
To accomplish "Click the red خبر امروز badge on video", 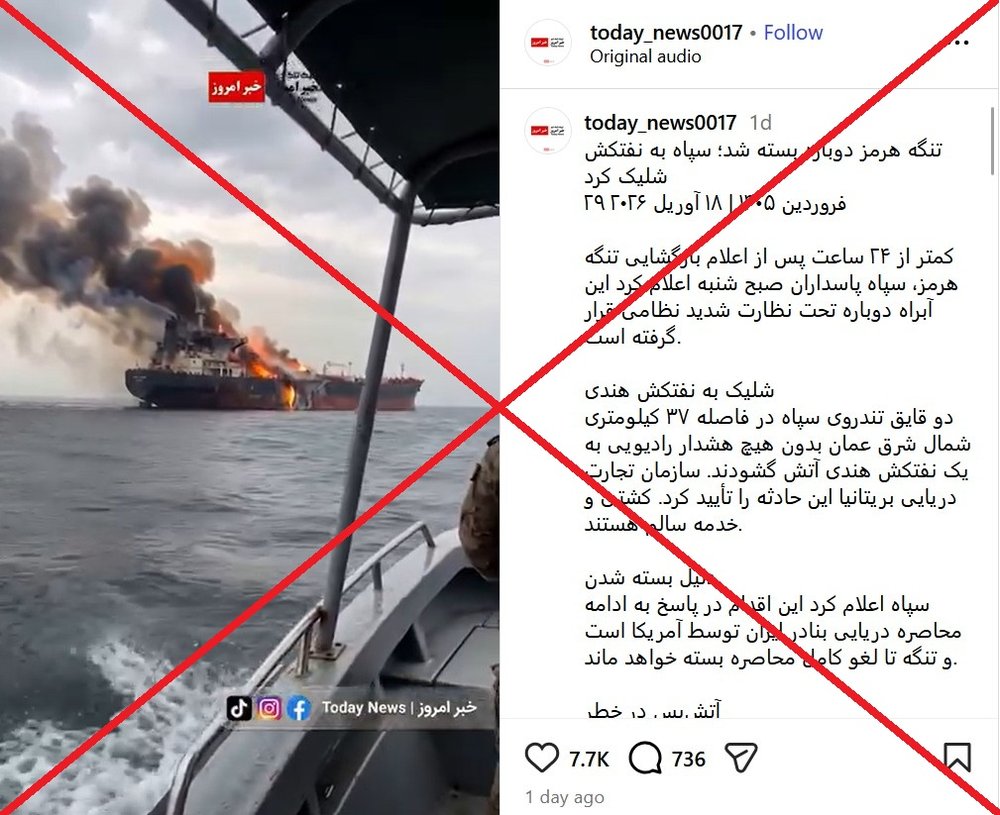I will [237, 87].
